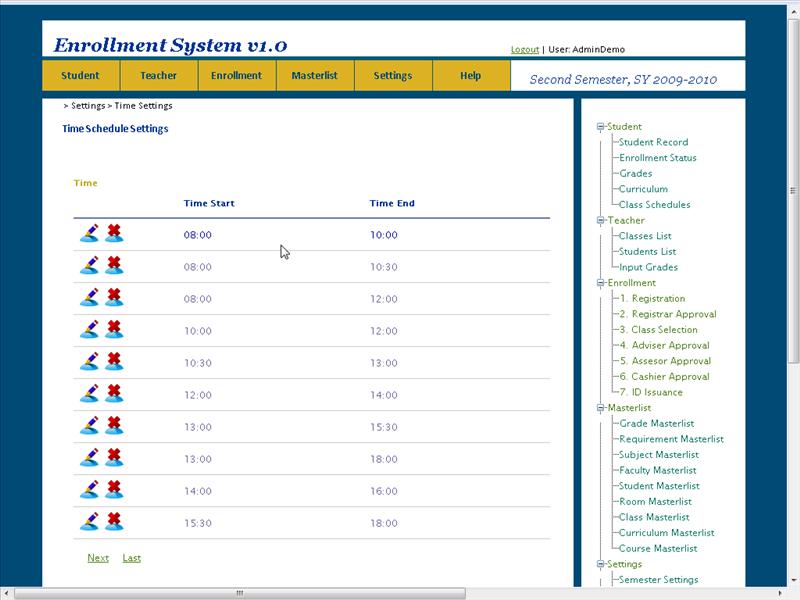Screen dimensions: 800x600
Task: Open Students List under Teacher
Action: 647,252
